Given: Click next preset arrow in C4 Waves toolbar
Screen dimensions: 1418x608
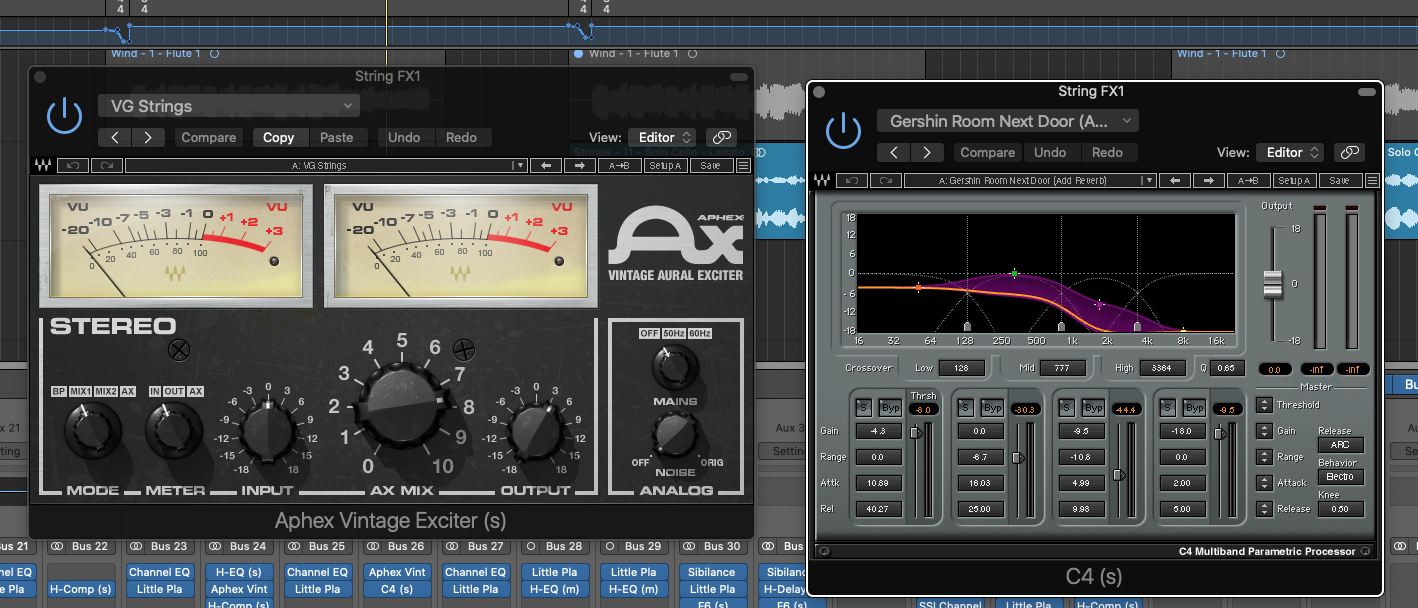Looking at the screenshot, I should click(x=1211, y=181).
